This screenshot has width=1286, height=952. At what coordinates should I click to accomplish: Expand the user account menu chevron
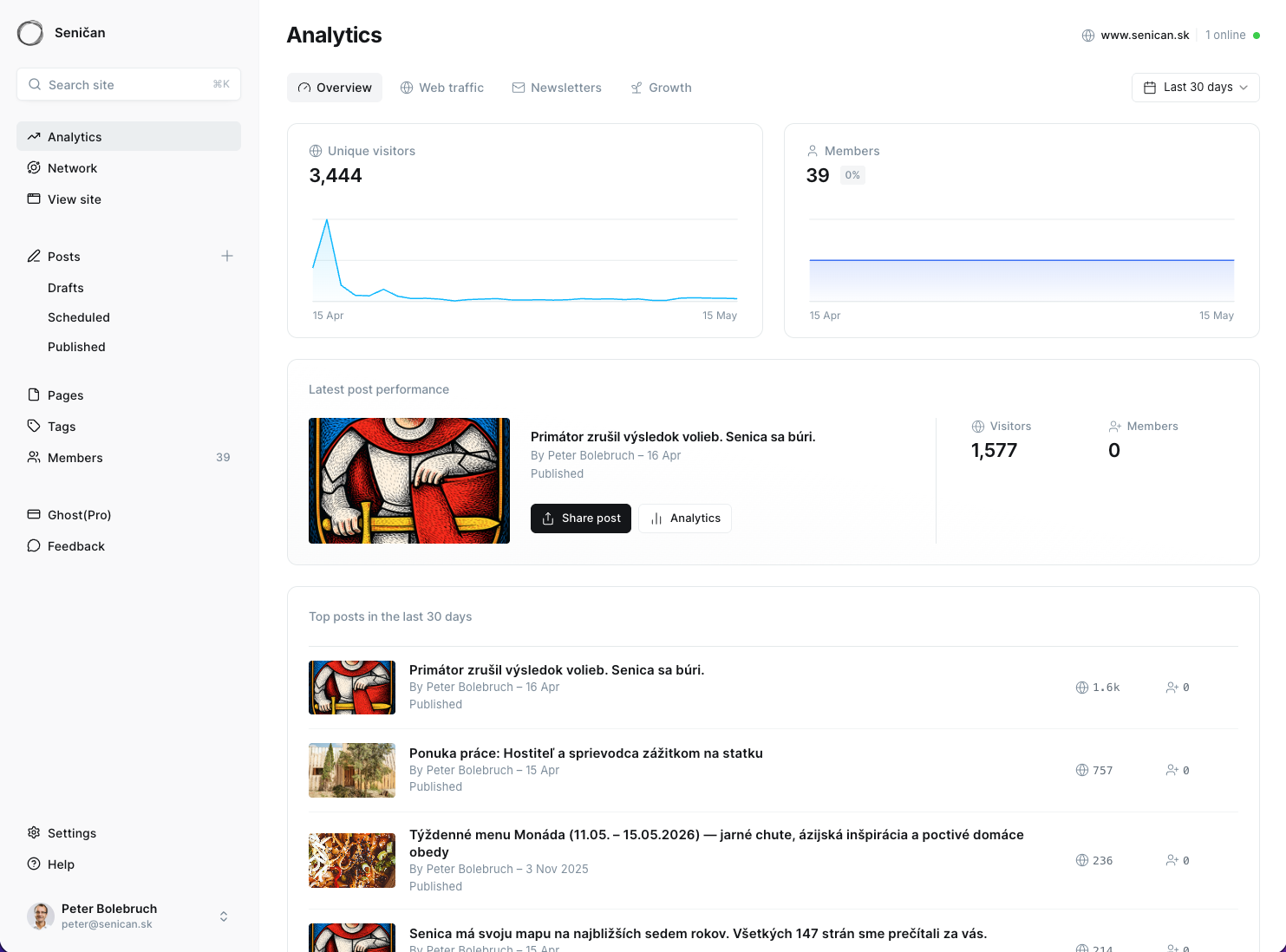coord(224,916)
